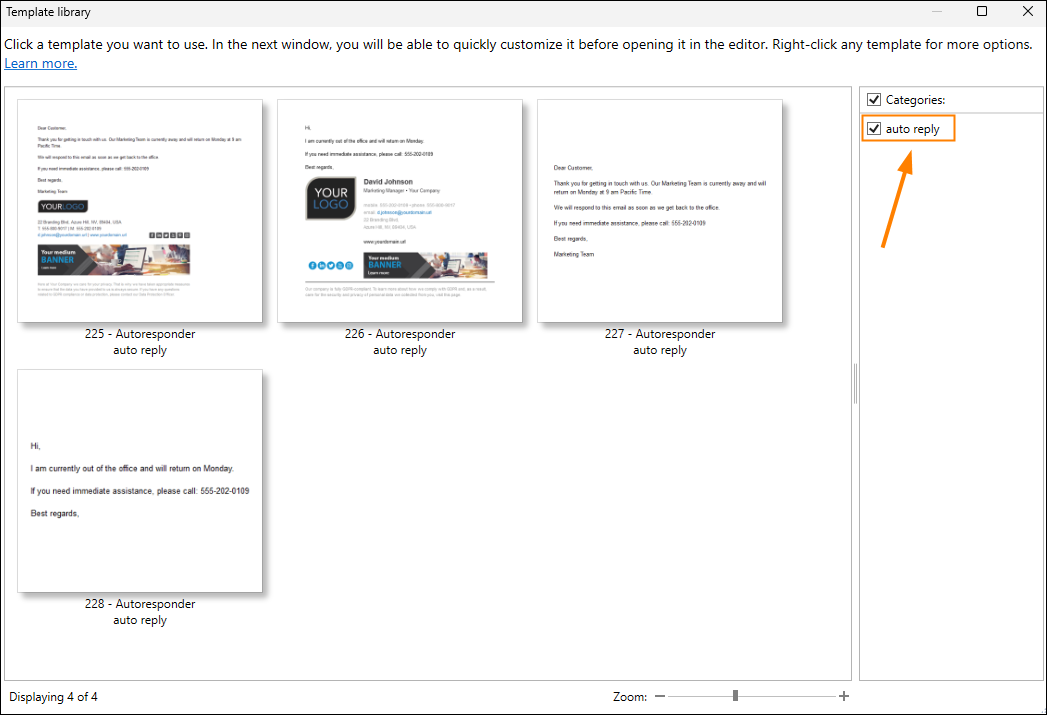
Task: Open the Learn more link
Action: pos(40,64)
